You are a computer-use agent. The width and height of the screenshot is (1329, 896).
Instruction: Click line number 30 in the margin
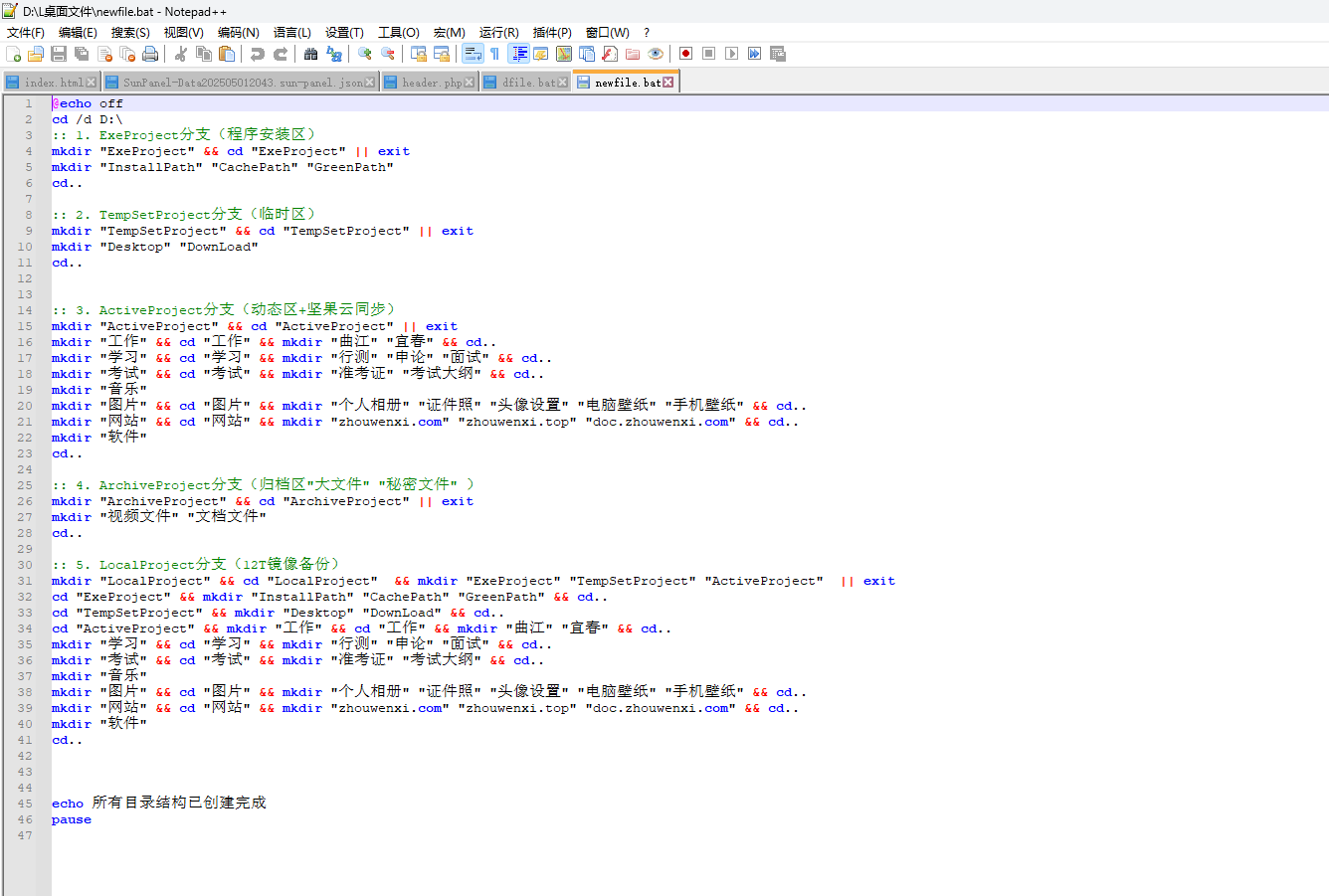tap(25, 565)
